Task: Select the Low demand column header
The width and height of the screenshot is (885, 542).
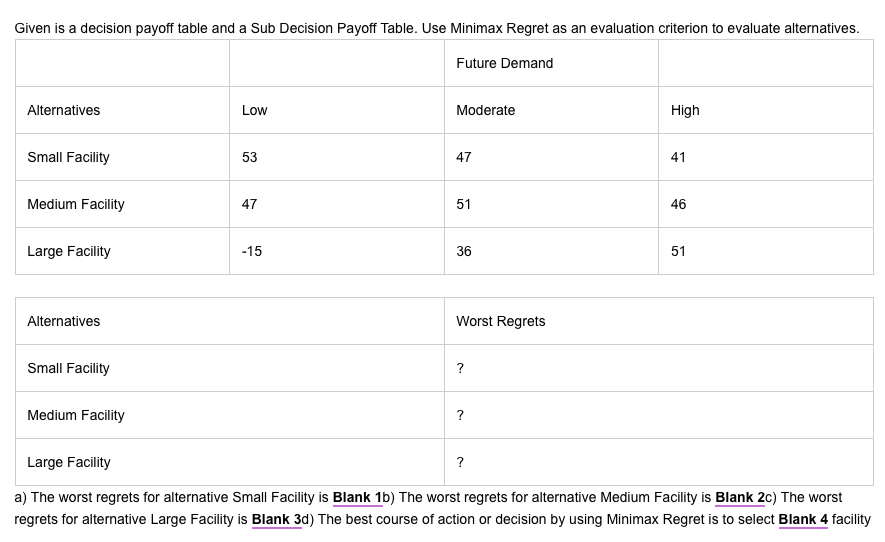Action: pos(336,110)
